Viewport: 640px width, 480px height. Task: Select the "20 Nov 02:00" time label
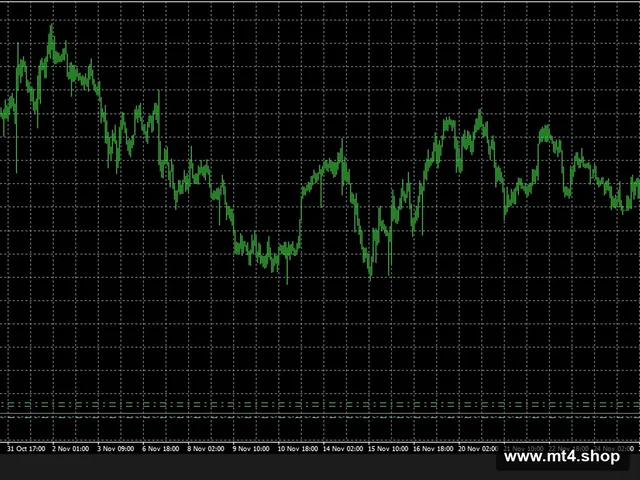478,449
